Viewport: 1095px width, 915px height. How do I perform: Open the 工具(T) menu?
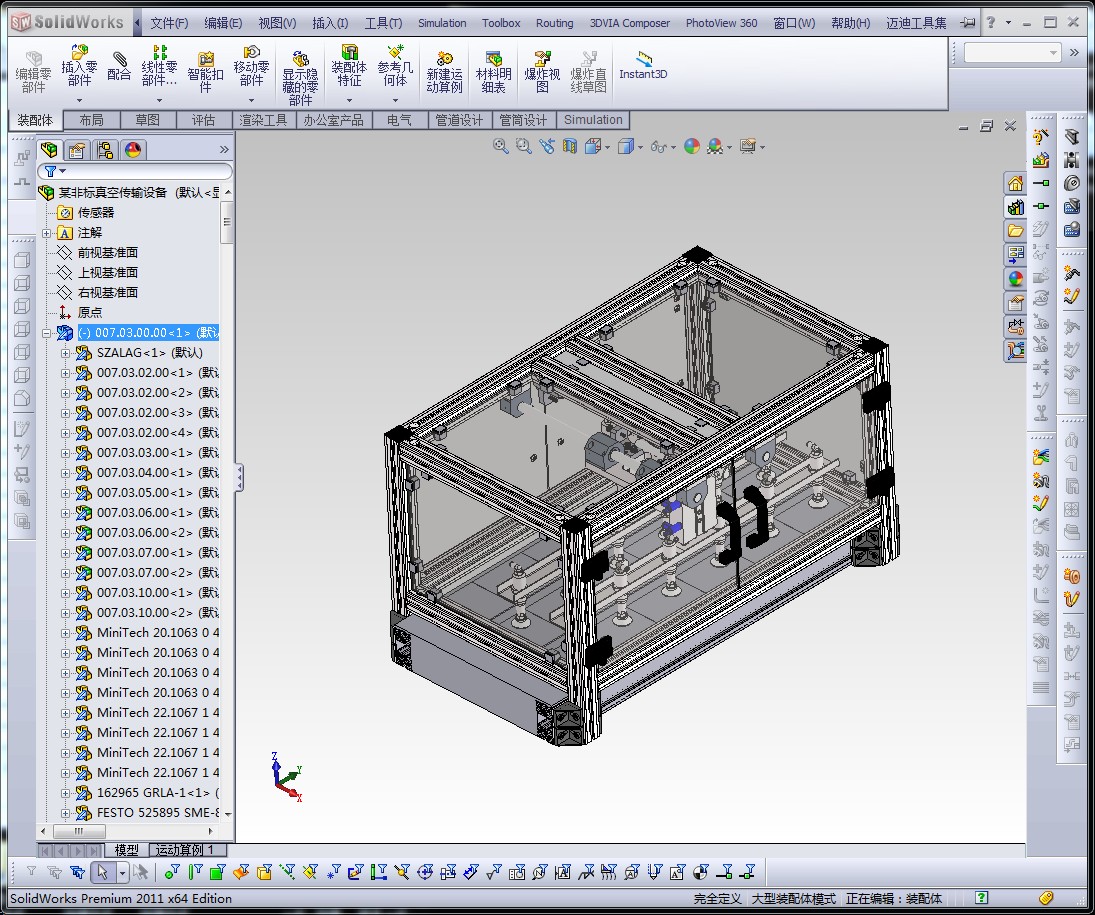tap(383, 23)
